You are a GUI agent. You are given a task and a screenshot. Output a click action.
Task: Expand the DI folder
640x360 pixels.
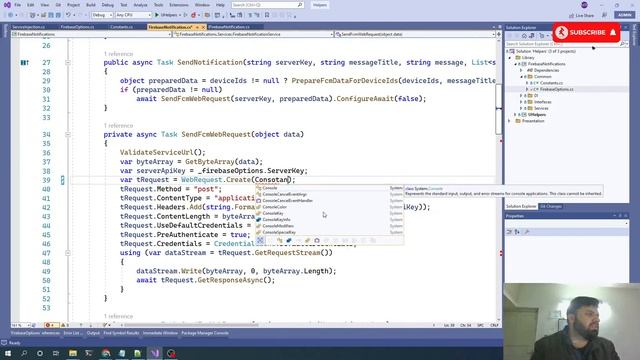pyautogui.click(x=521, y=96)
